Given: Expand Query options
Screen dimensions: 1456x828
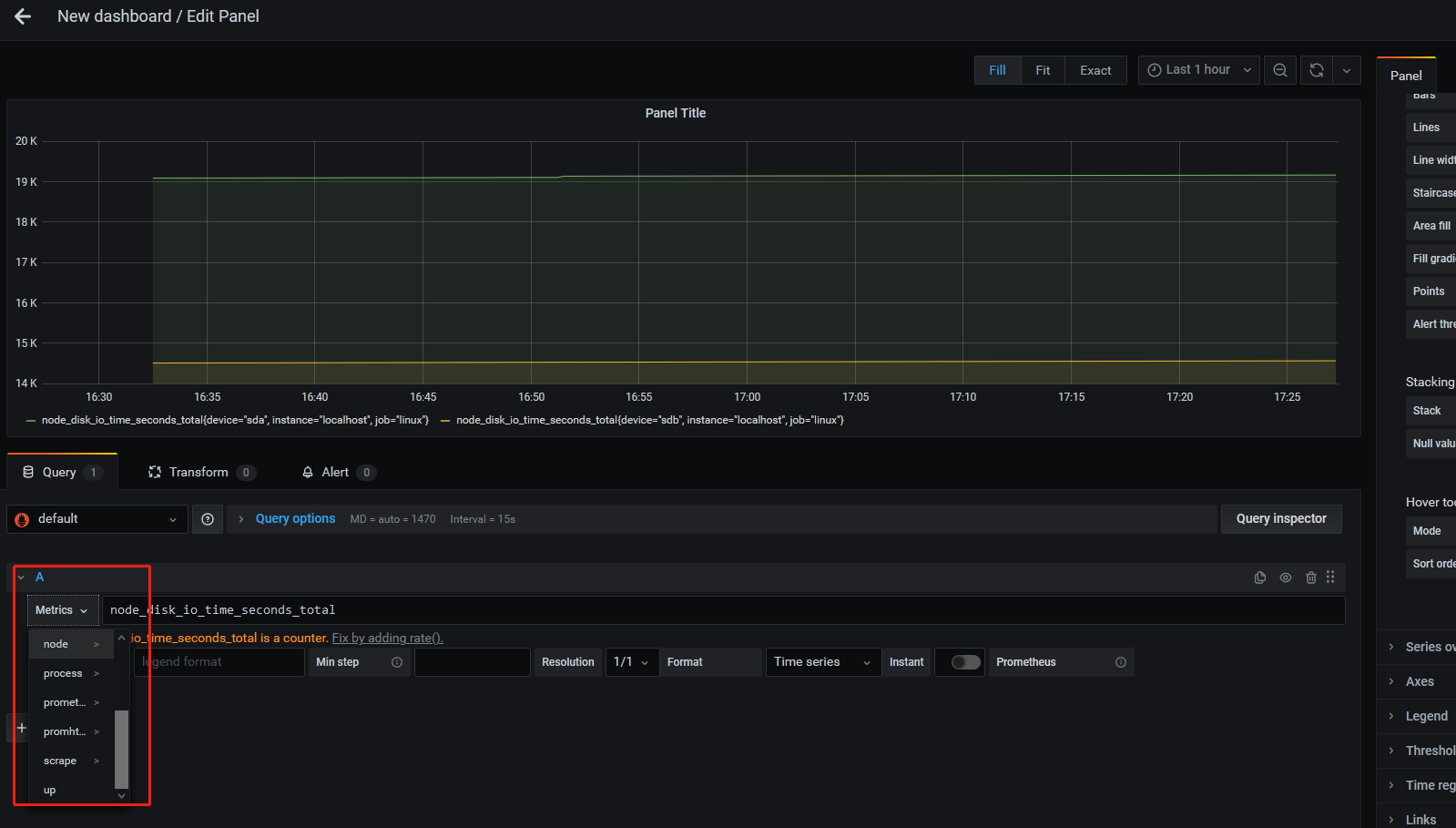Looking at the screenshot, I should click(295, 519).
